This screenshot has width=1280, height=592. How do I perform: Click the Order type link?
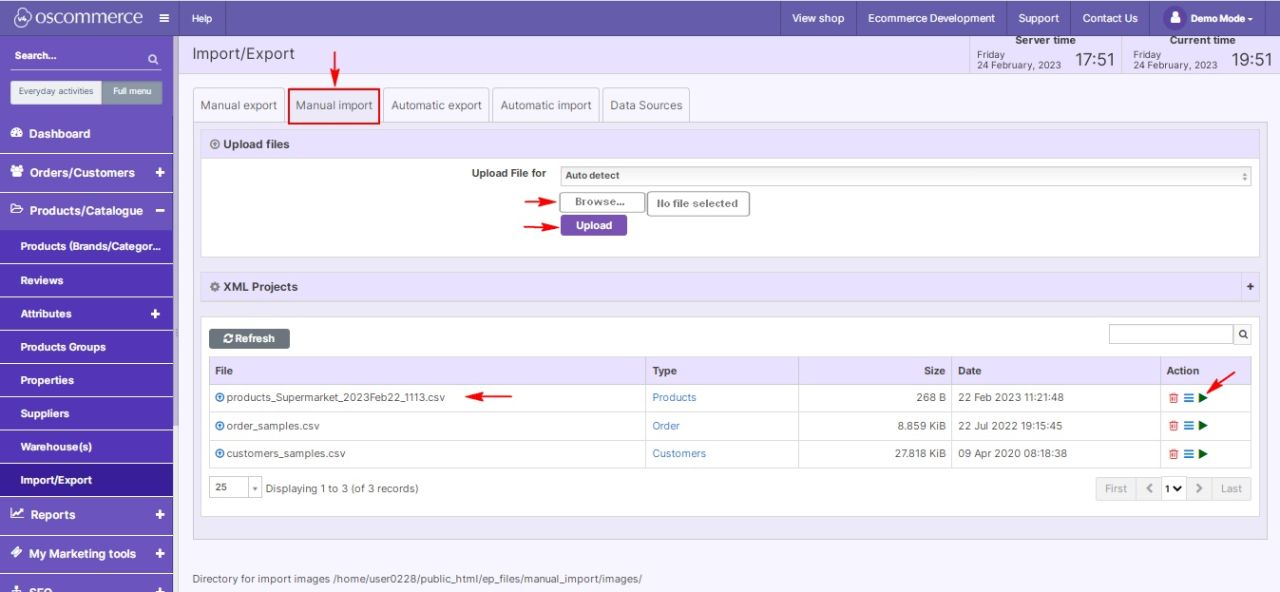(x=666, y=426)
